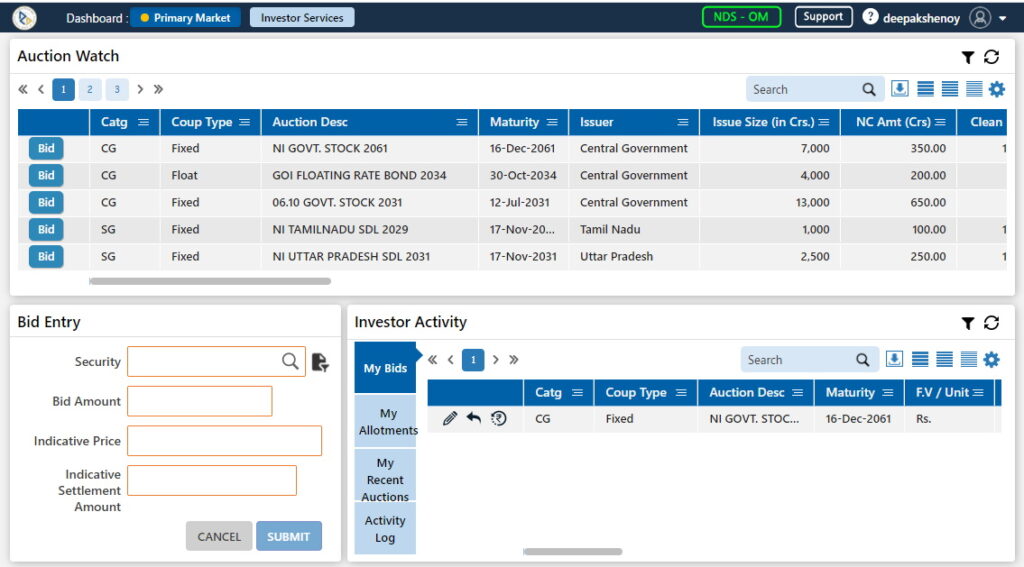The width and height of the screenshot is (1024, 567).
Task: Click the Auction Watch horizontal scrollbar
Action: [210, 281]
